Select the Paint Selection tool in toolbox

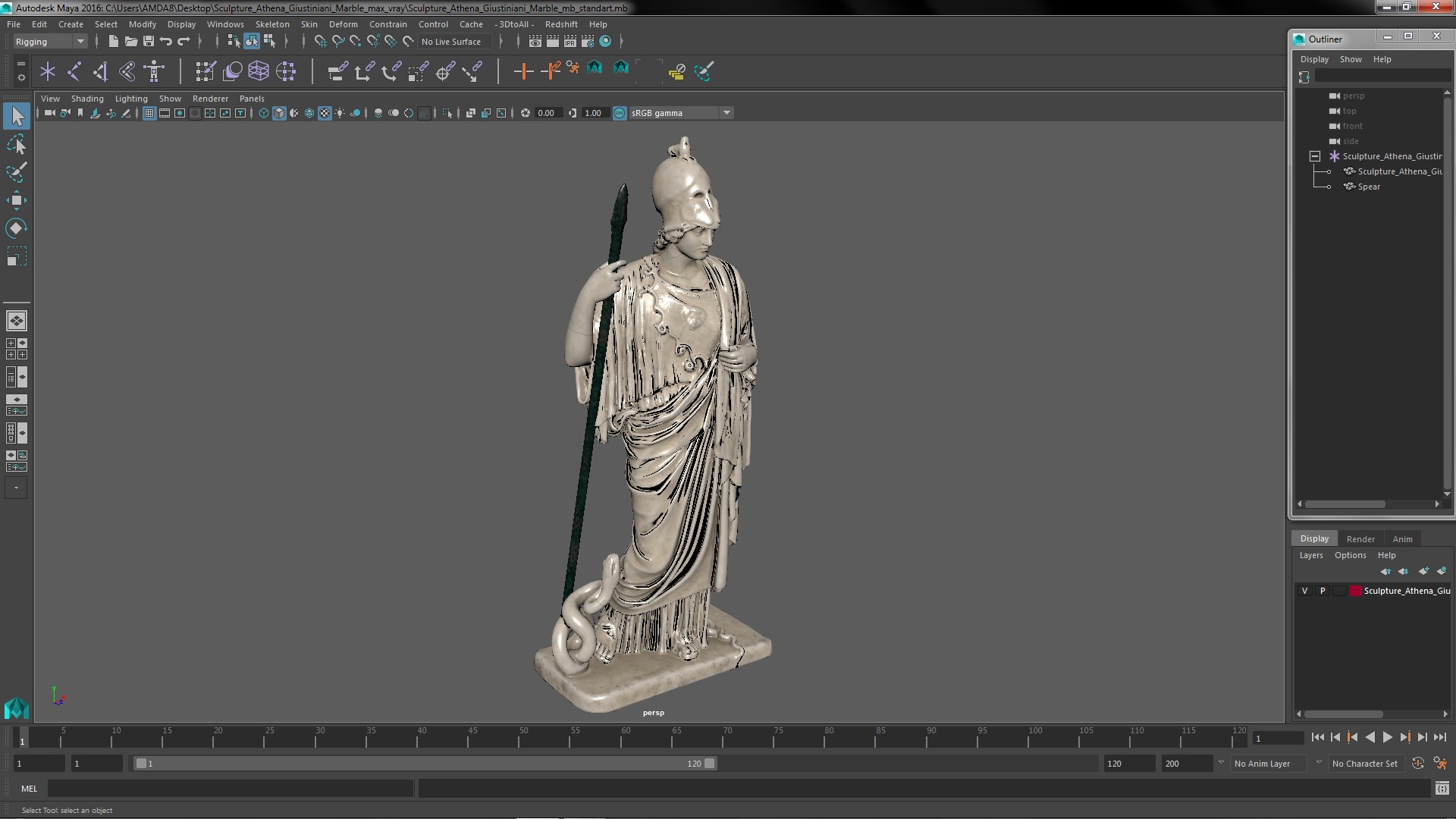point(17,172)
